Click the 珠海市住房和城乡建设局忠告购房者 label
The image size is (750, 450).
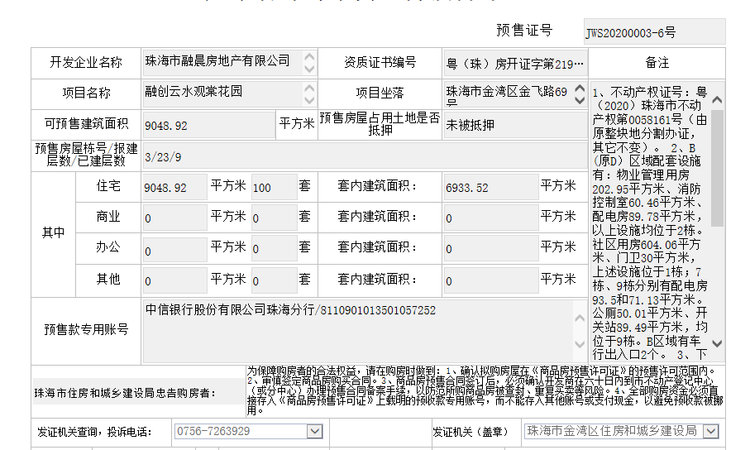point(125,393)
